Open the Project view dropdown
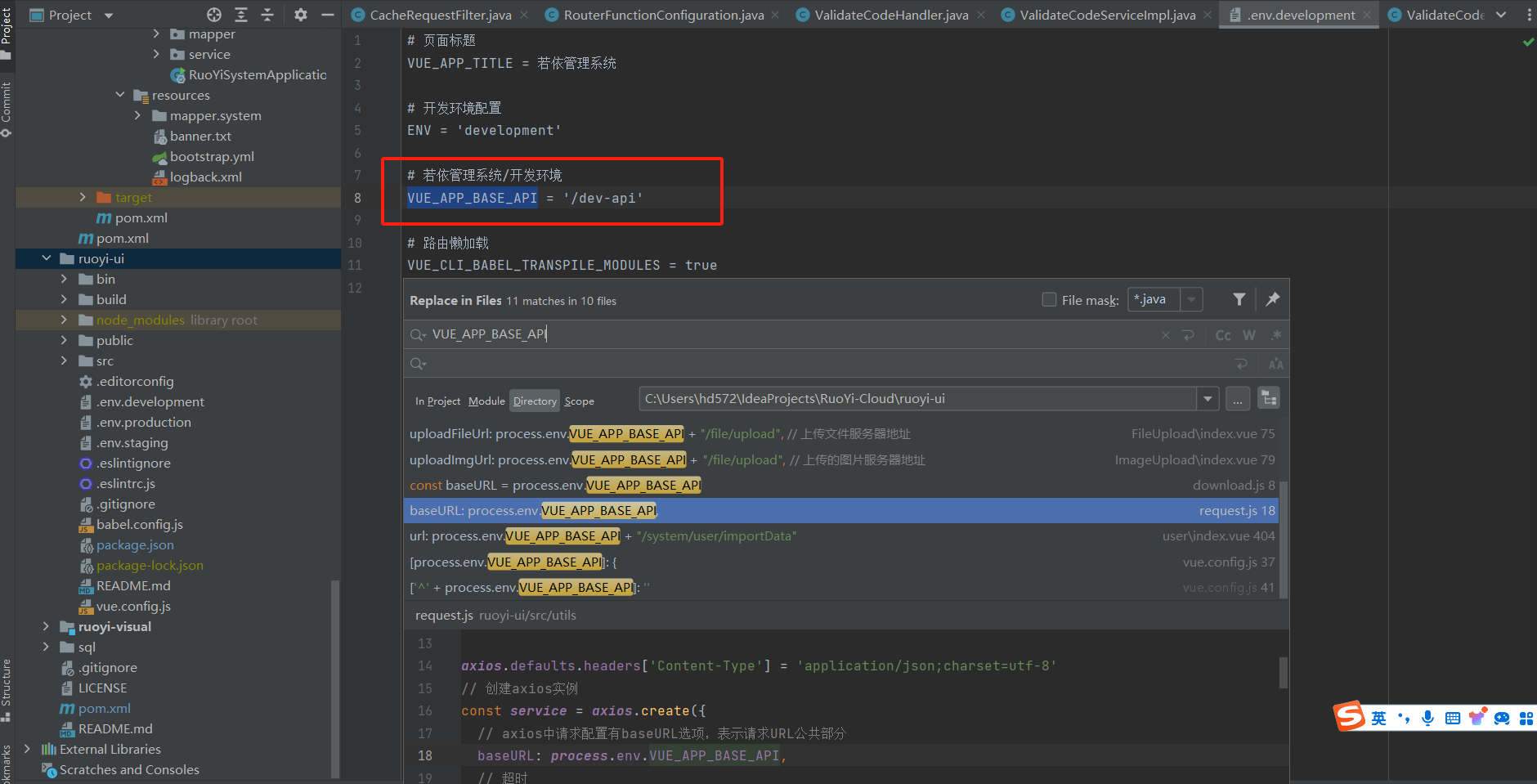 [x=109, y=16]
